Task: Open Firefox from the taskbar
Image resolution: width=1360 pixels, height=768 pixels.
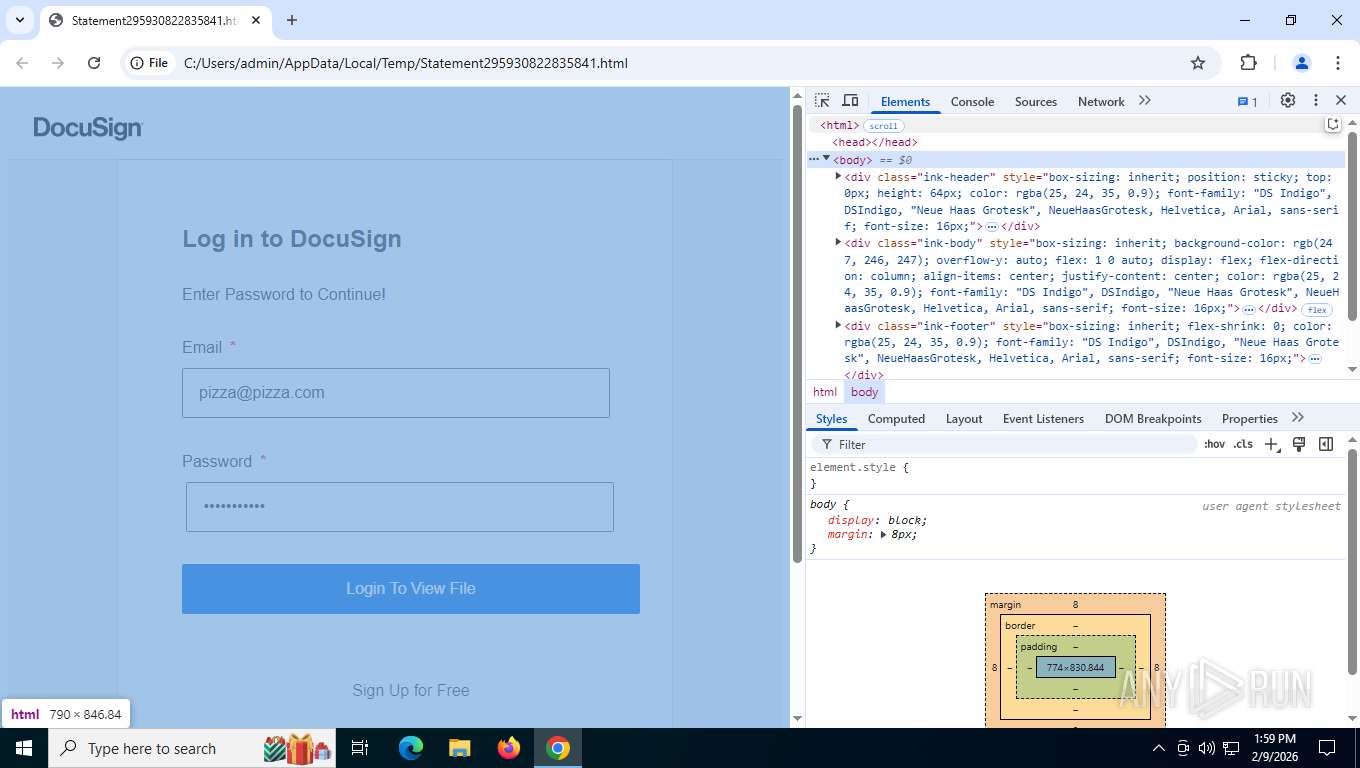Action: [509, 748]
